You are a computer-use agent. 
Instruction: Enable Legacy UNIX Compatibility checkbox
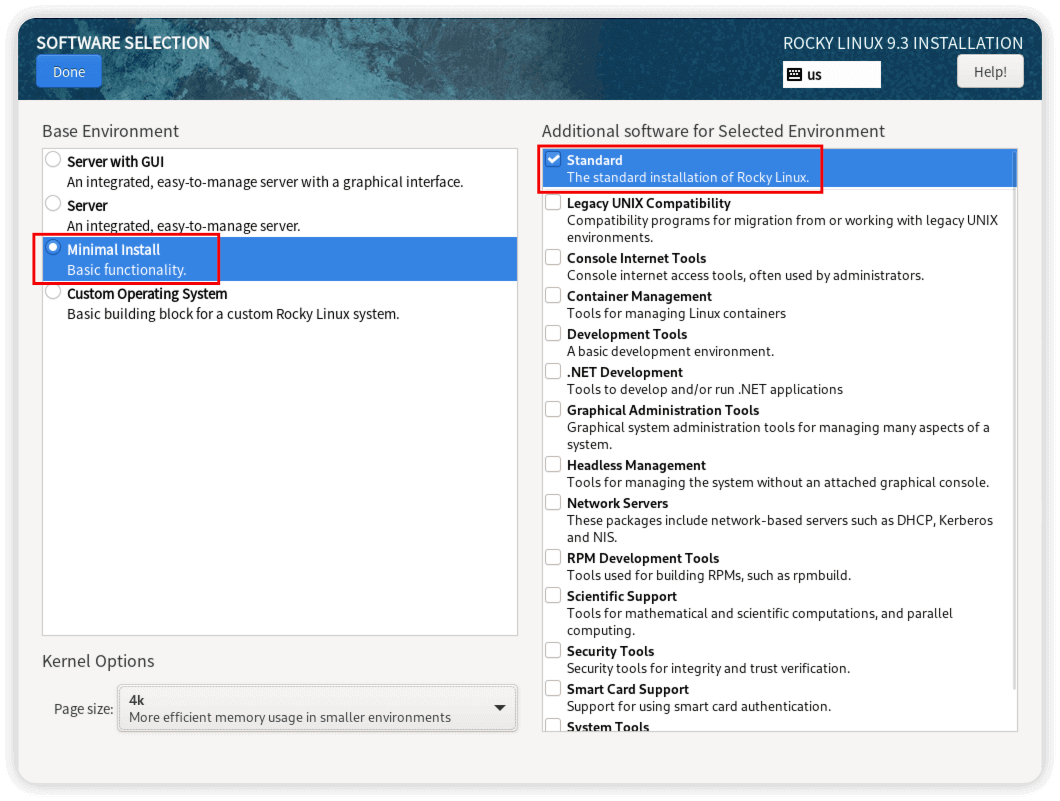point(553,203)
